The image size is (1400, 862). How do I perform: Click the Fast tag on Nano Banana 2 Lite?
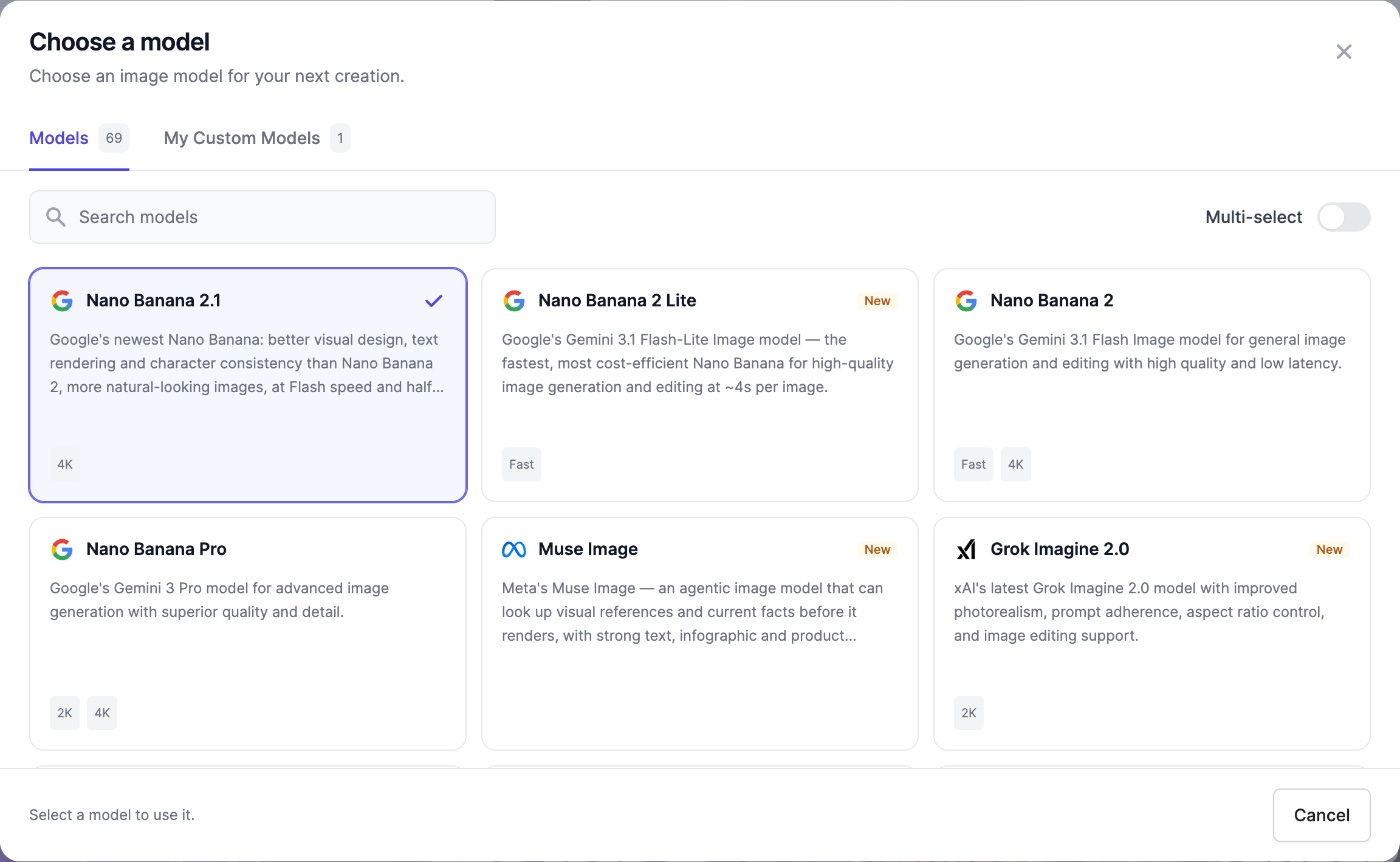(x=521, y=465)
